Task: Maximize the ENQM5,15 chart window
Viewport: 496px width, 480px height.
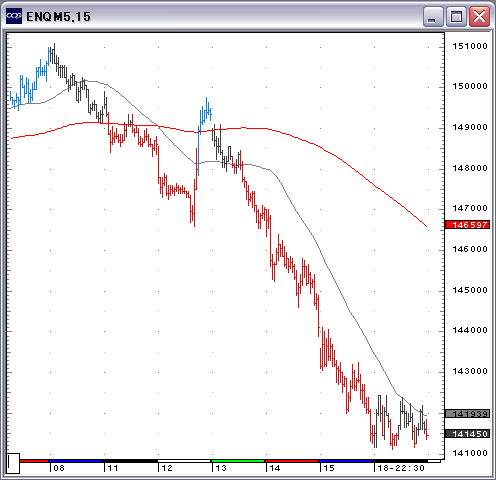Action: (x=456, y=16)
